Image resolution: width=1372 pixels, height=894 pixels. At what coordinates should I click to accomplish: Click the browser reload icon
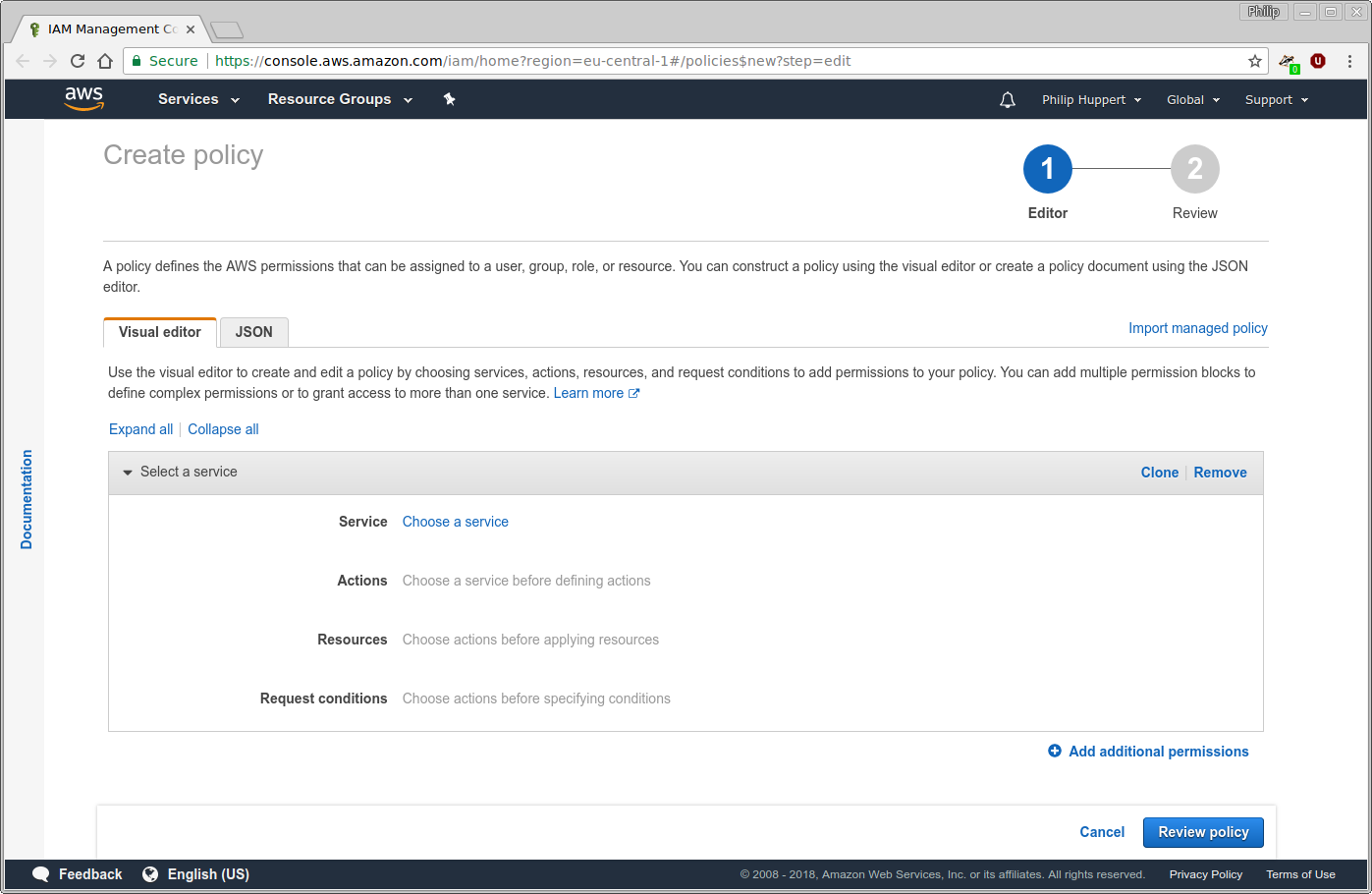click(78, 61)
